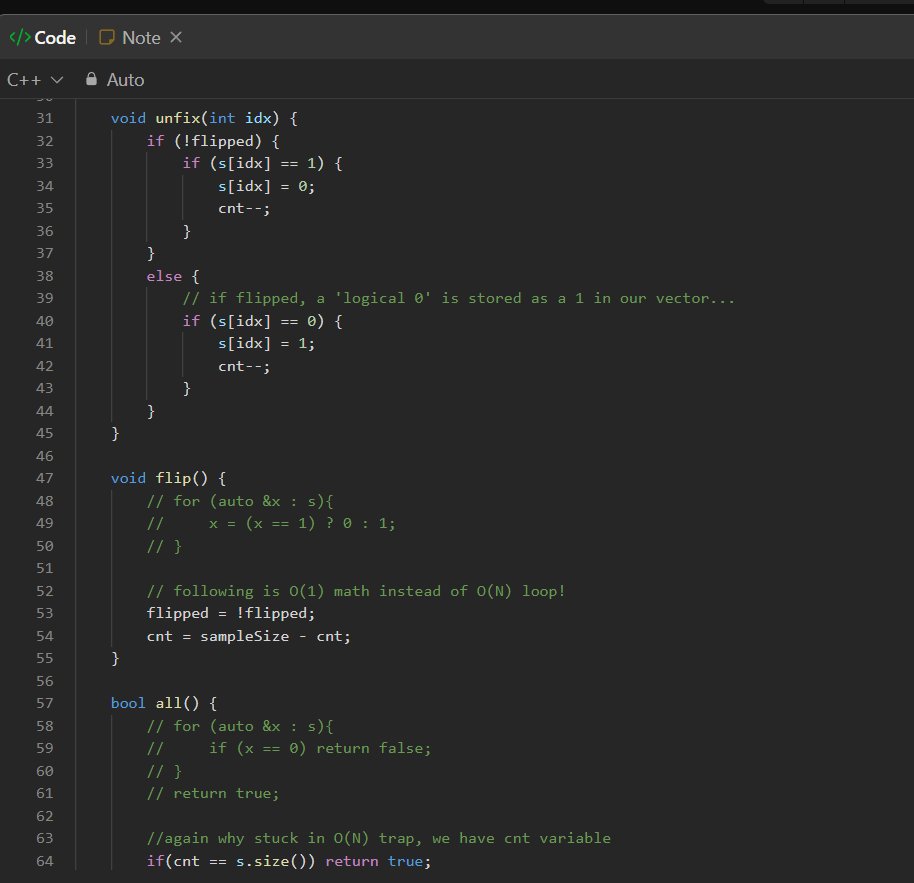This screenshot has height=883, width=914.
Task: Click comment 'if (x == 0) return false;'
Action: click(320, 748)
